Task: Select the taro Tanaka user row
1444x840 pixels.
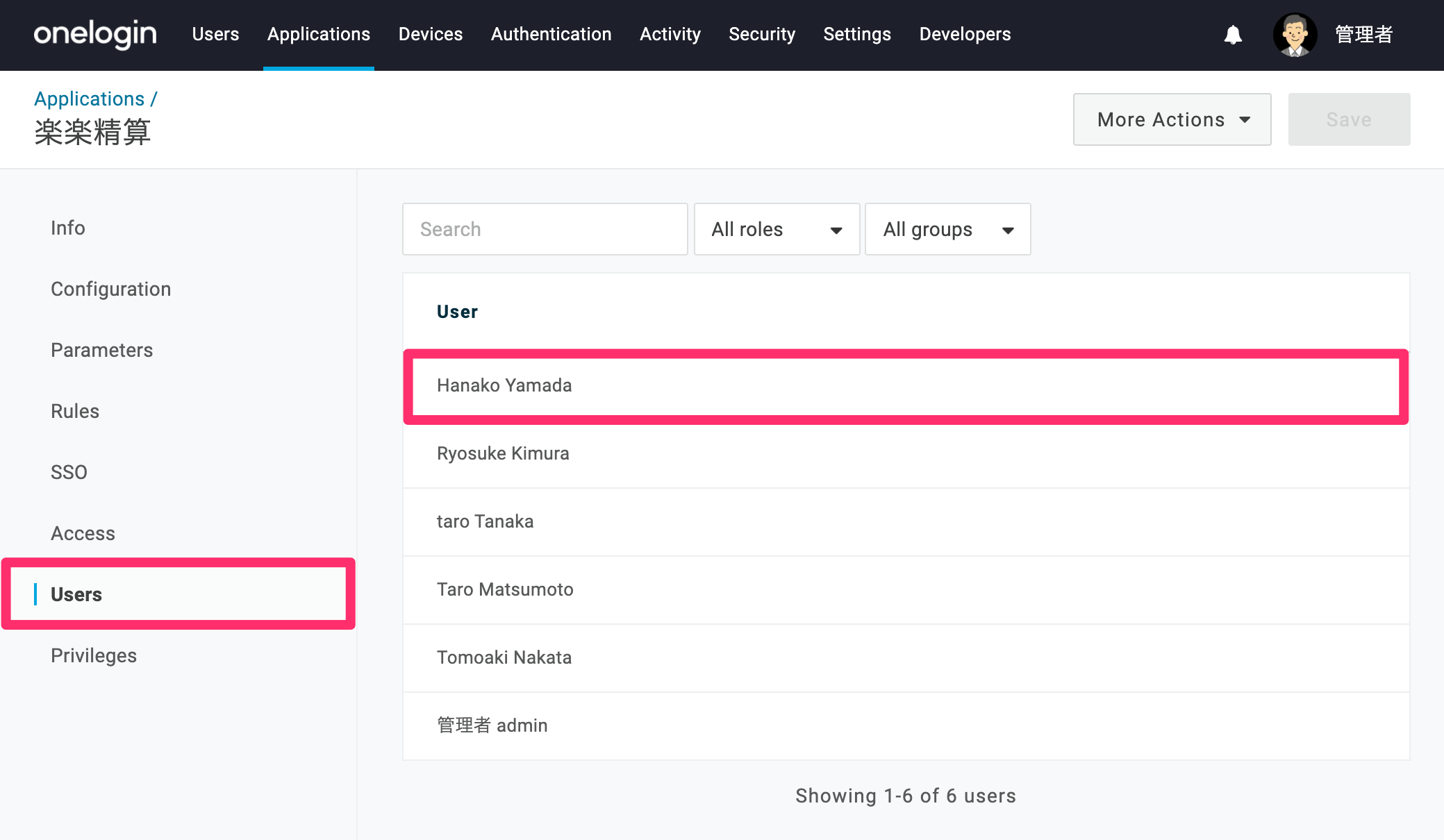Action: pos(906,521)
